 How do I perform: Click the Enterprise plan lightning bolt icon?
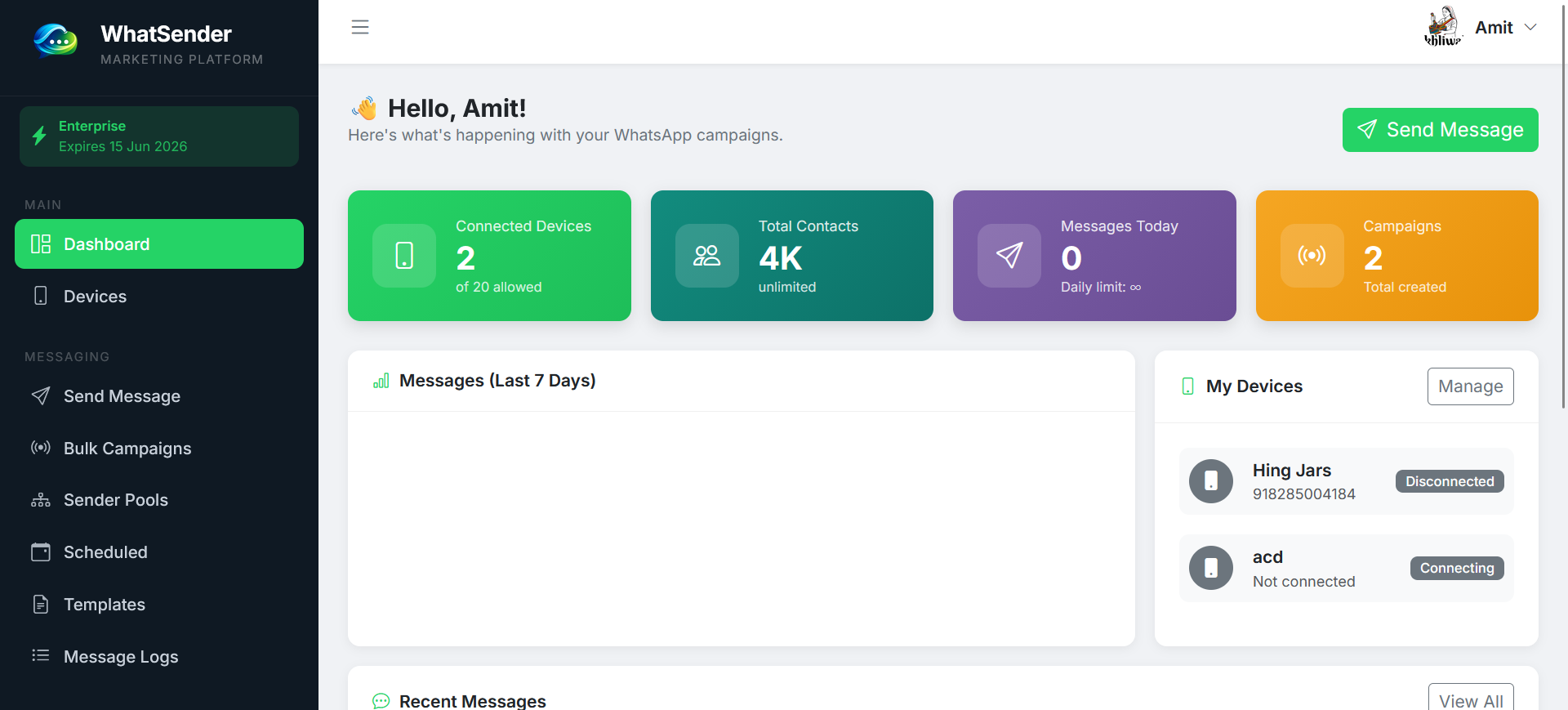click(39, 136)
